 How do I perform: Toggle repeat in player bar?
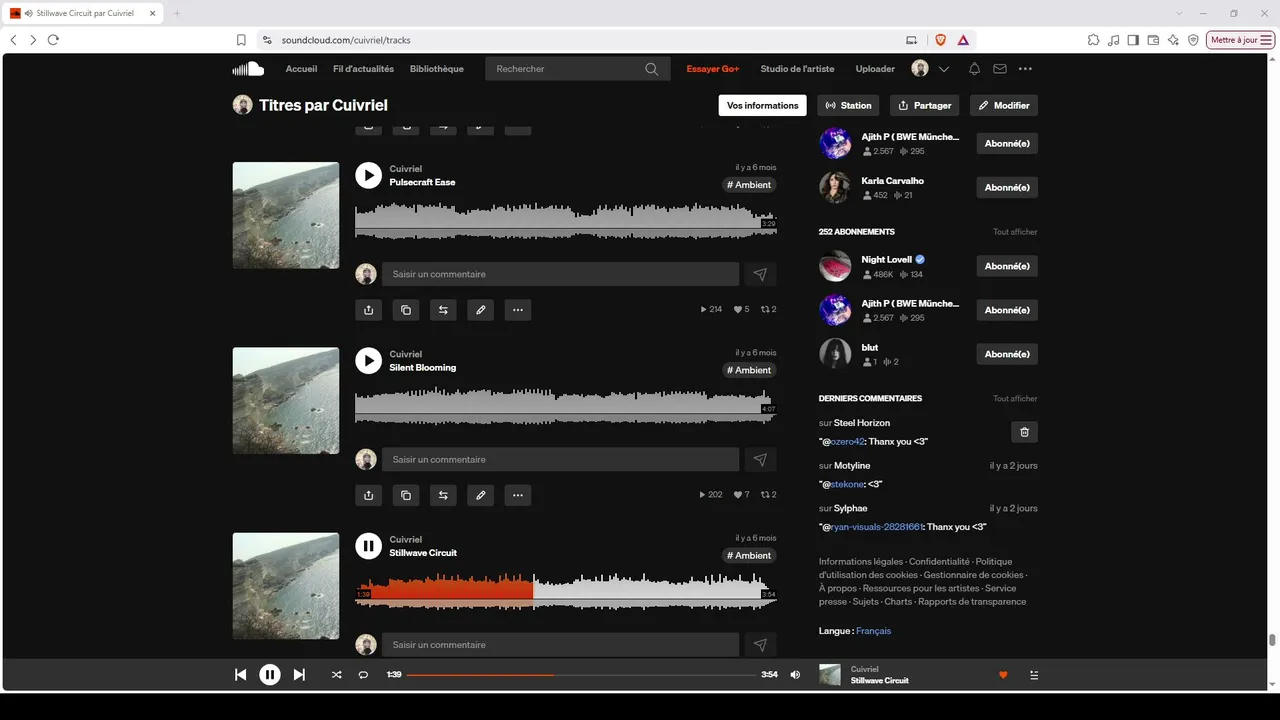click(x=363, y=675)
